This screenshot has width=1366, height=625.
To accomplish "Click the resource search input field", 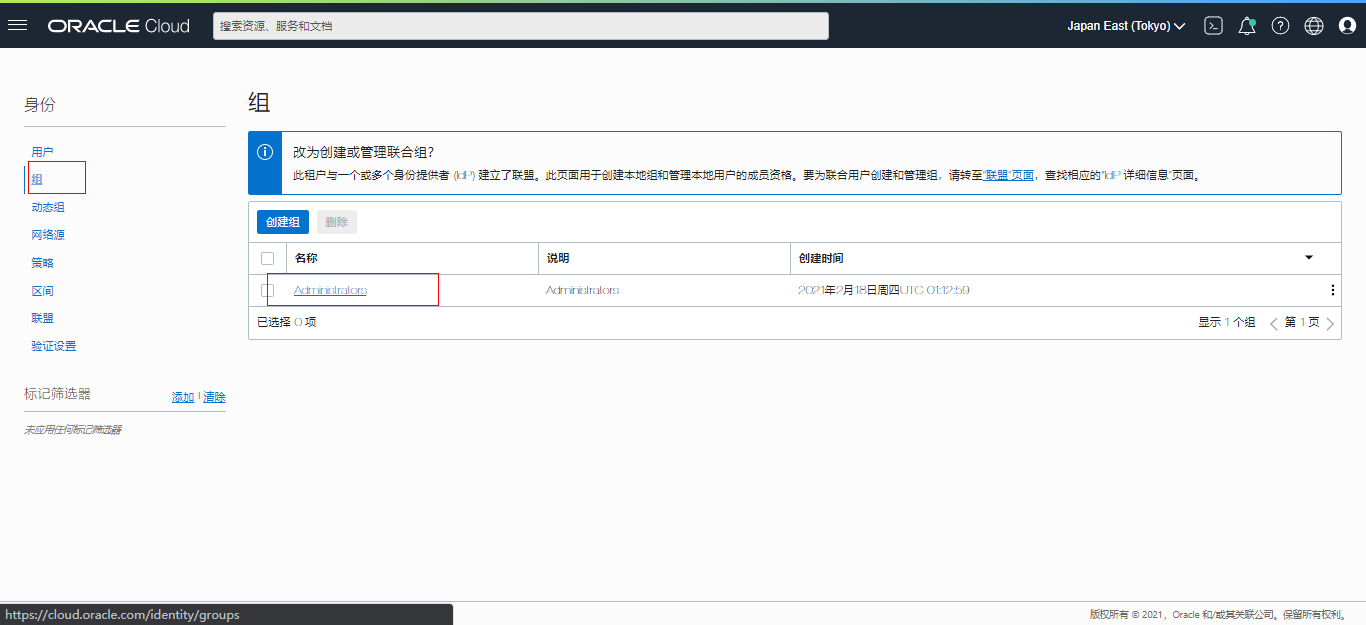I will [x=520, y=26].
